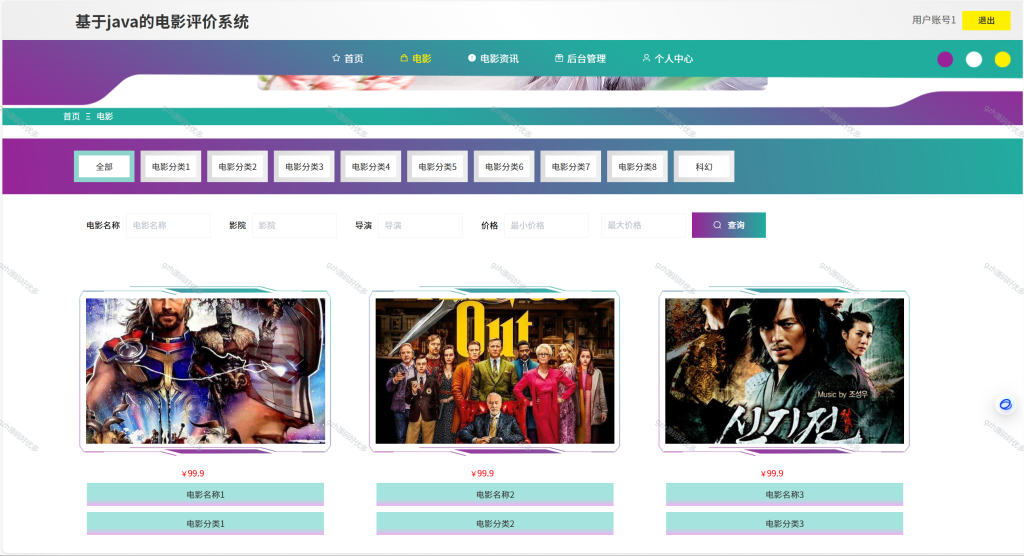Click the 电影名称3 title bar

pyautogui.click(x=784, y=495)
